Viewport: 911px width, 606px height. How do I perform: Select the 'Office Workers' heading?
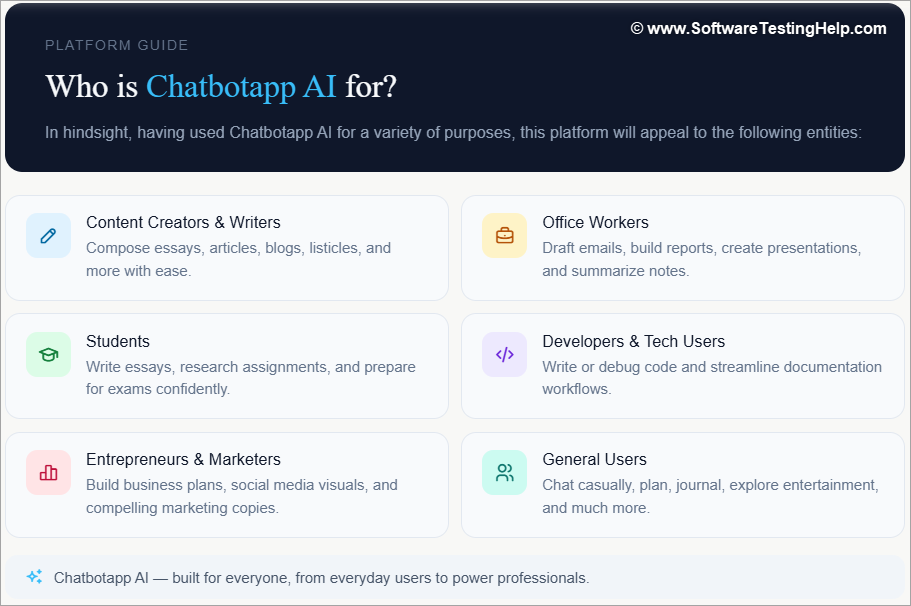(596, 223)
